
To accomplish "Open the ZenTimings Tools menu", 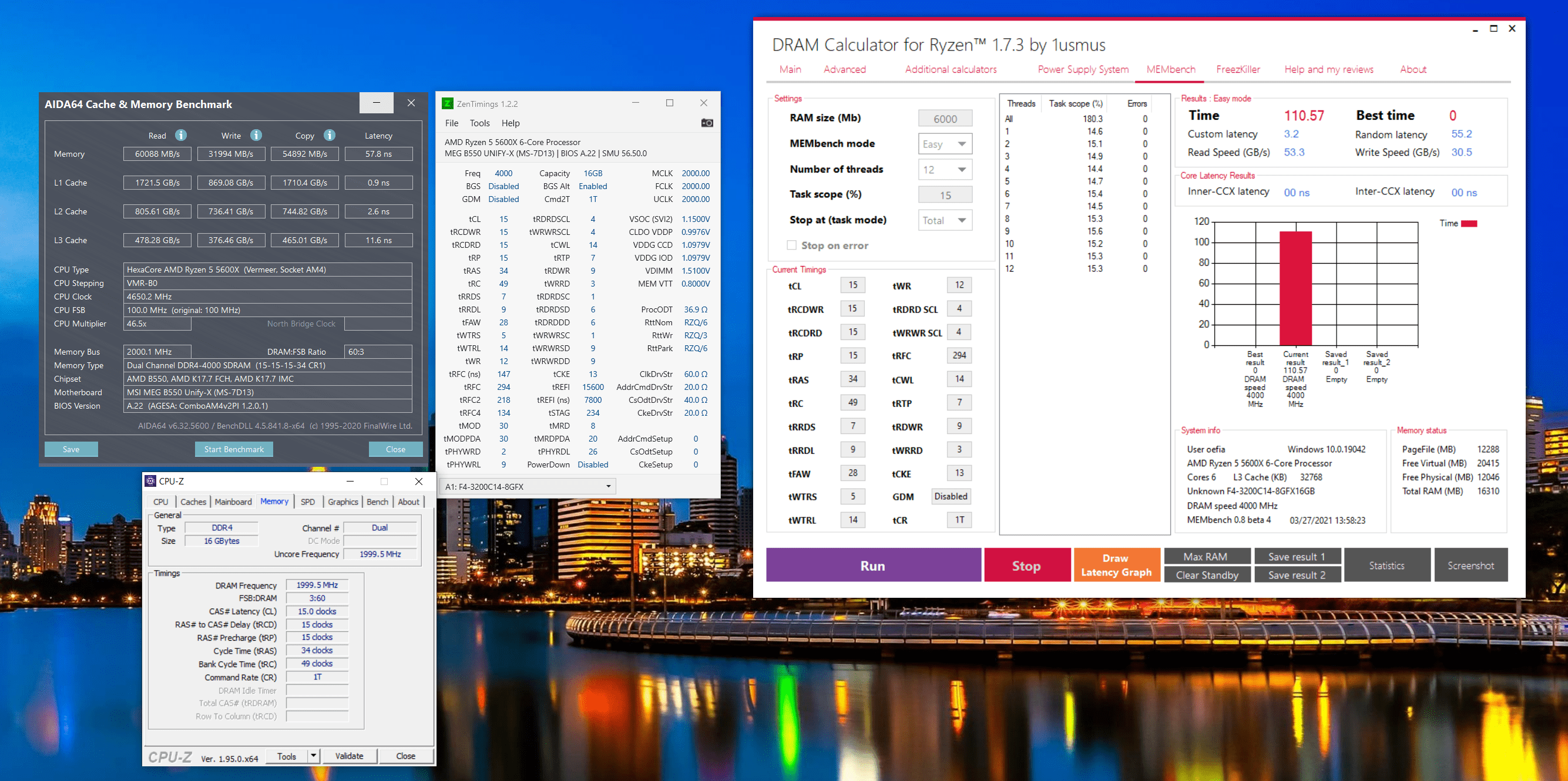I will pyautogui.click(x=479, y=123).
